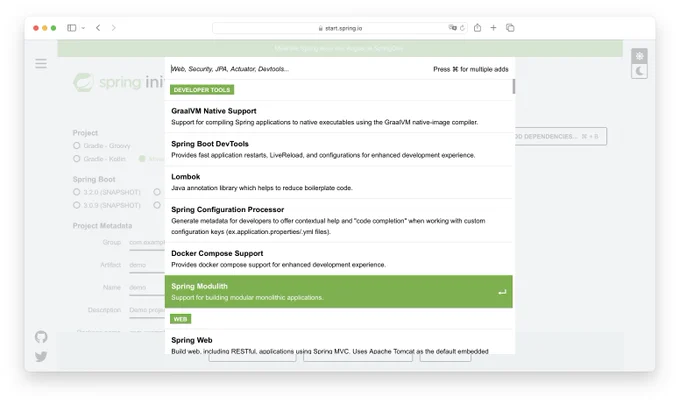Image resolution: width=680 pixels, height=404 pixels.
Task: Open a new tab with plus icon
Action: (494, 28)
